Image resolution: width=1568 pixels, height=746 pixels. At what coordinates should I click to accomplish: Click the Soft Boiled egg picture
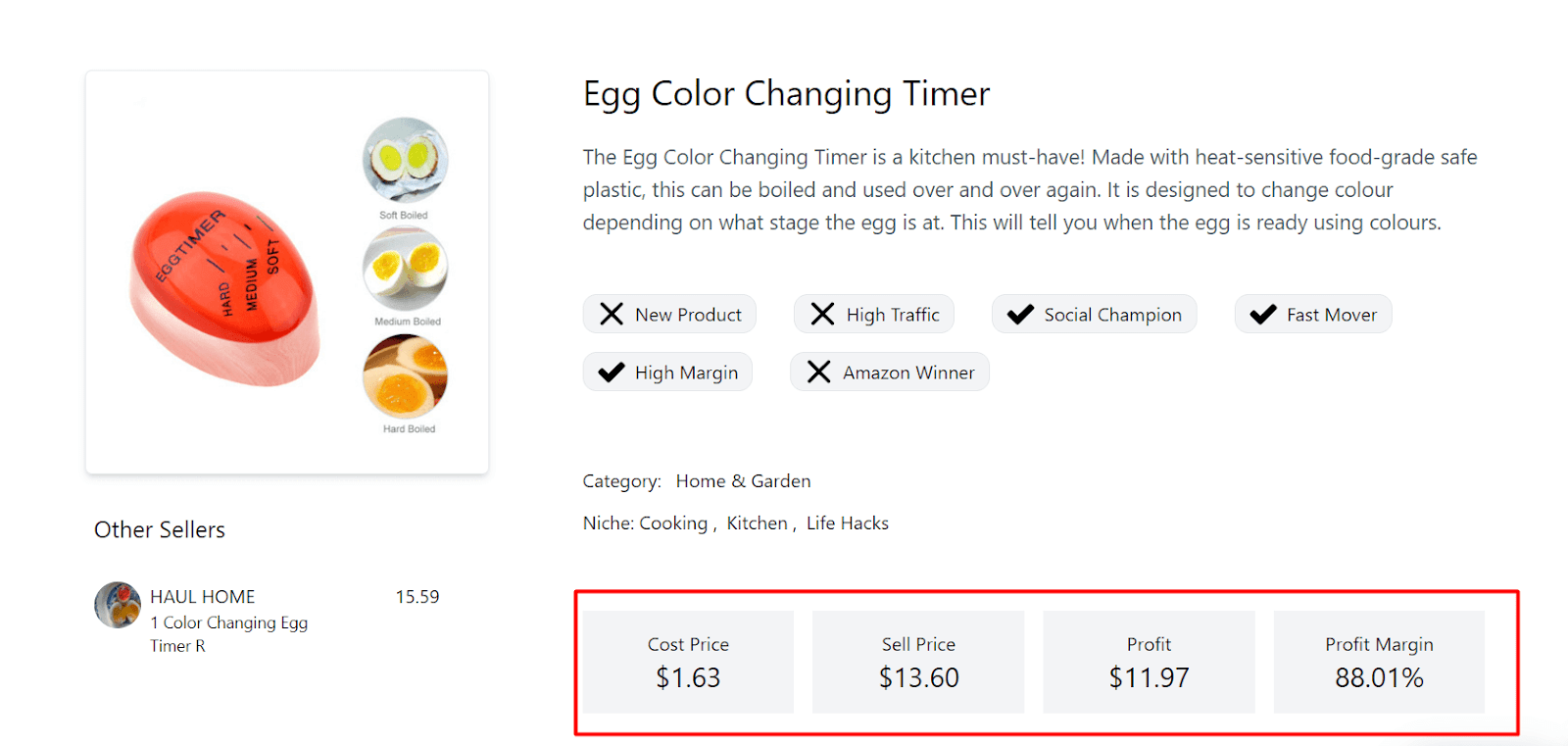pyautogui.click(x=405, y=160)
